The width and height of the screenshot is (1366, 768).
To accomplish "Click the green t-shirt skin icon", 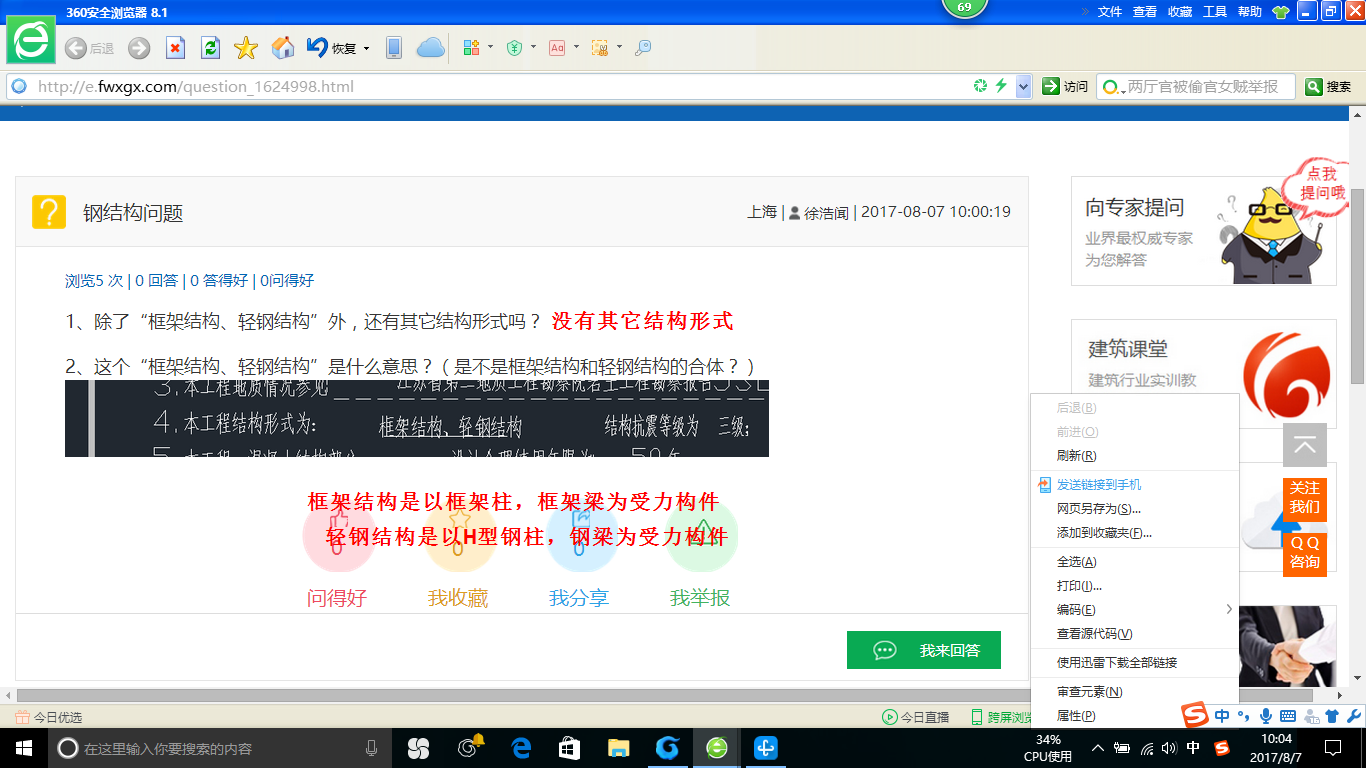I will pyautogui.click(x=1281, y=12).
